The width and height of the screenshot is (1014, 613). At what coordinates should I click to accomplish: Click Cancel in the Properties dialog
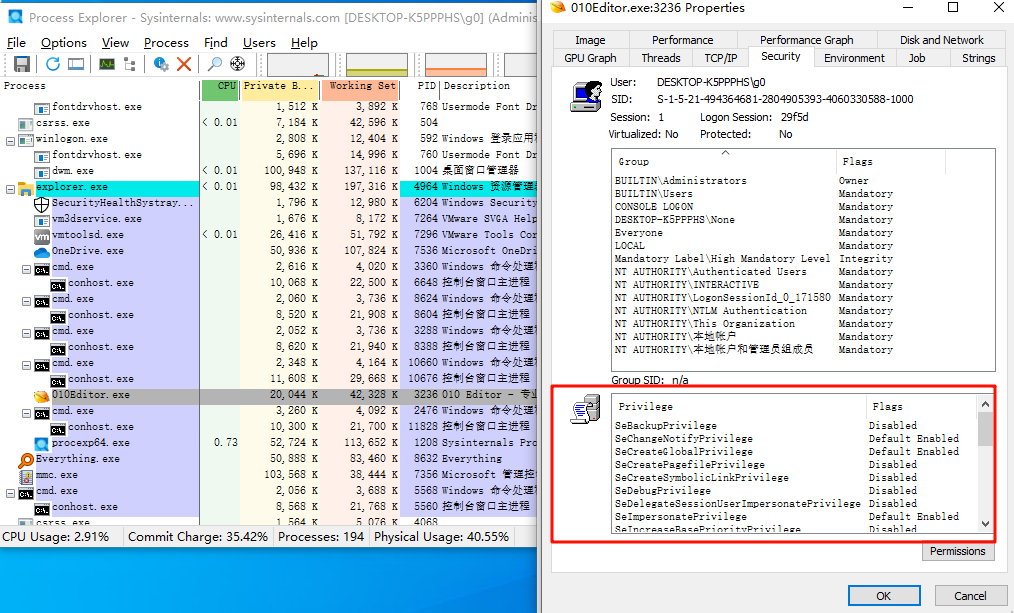pos(970,596)
